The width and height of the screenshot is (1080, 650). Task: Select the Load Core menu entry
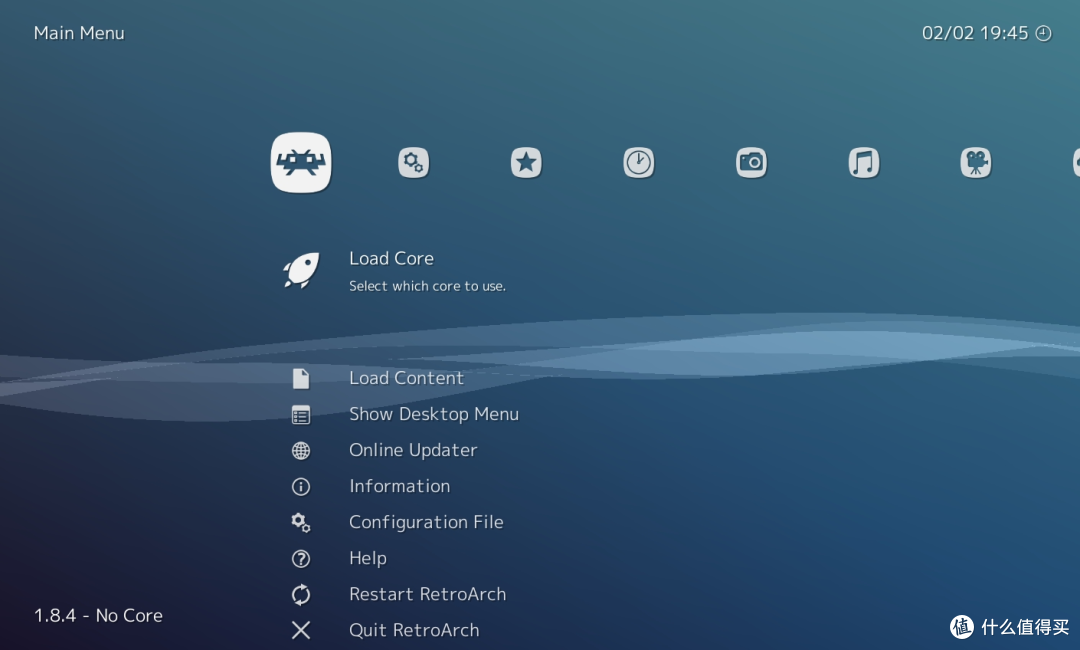(x=391, y=258)
